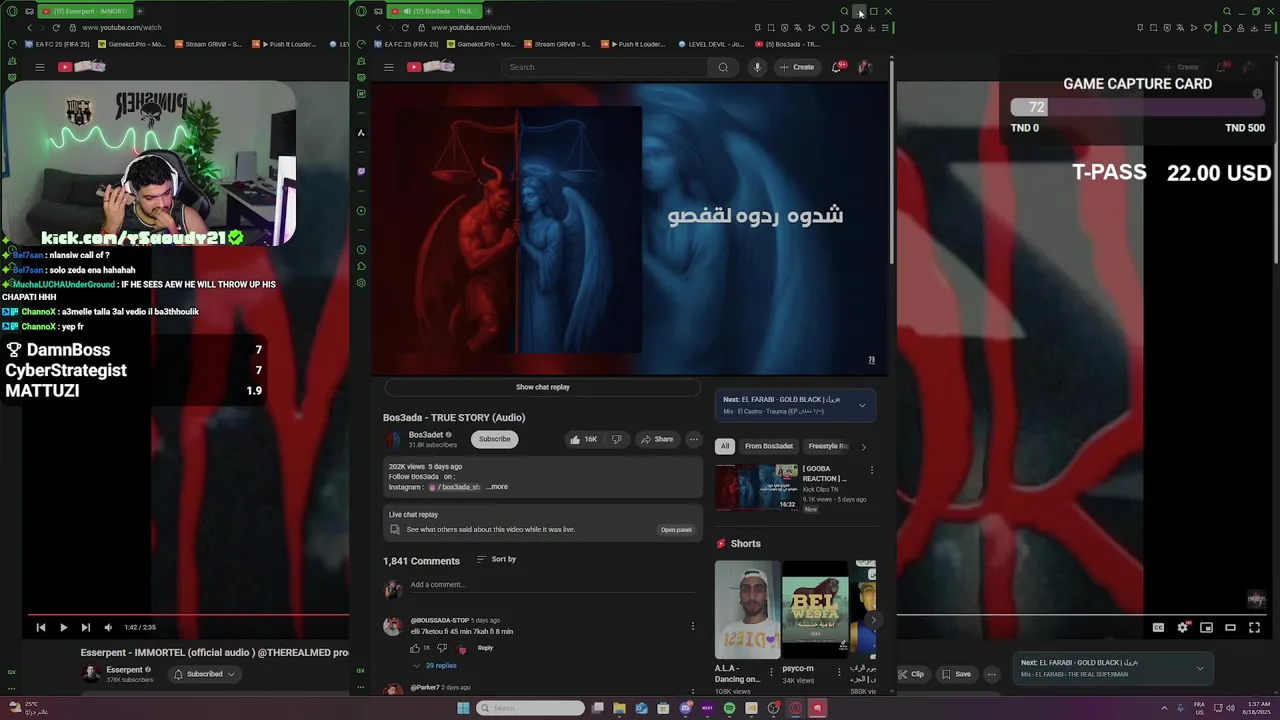Expand description with ...more

[x=497, y=487]
